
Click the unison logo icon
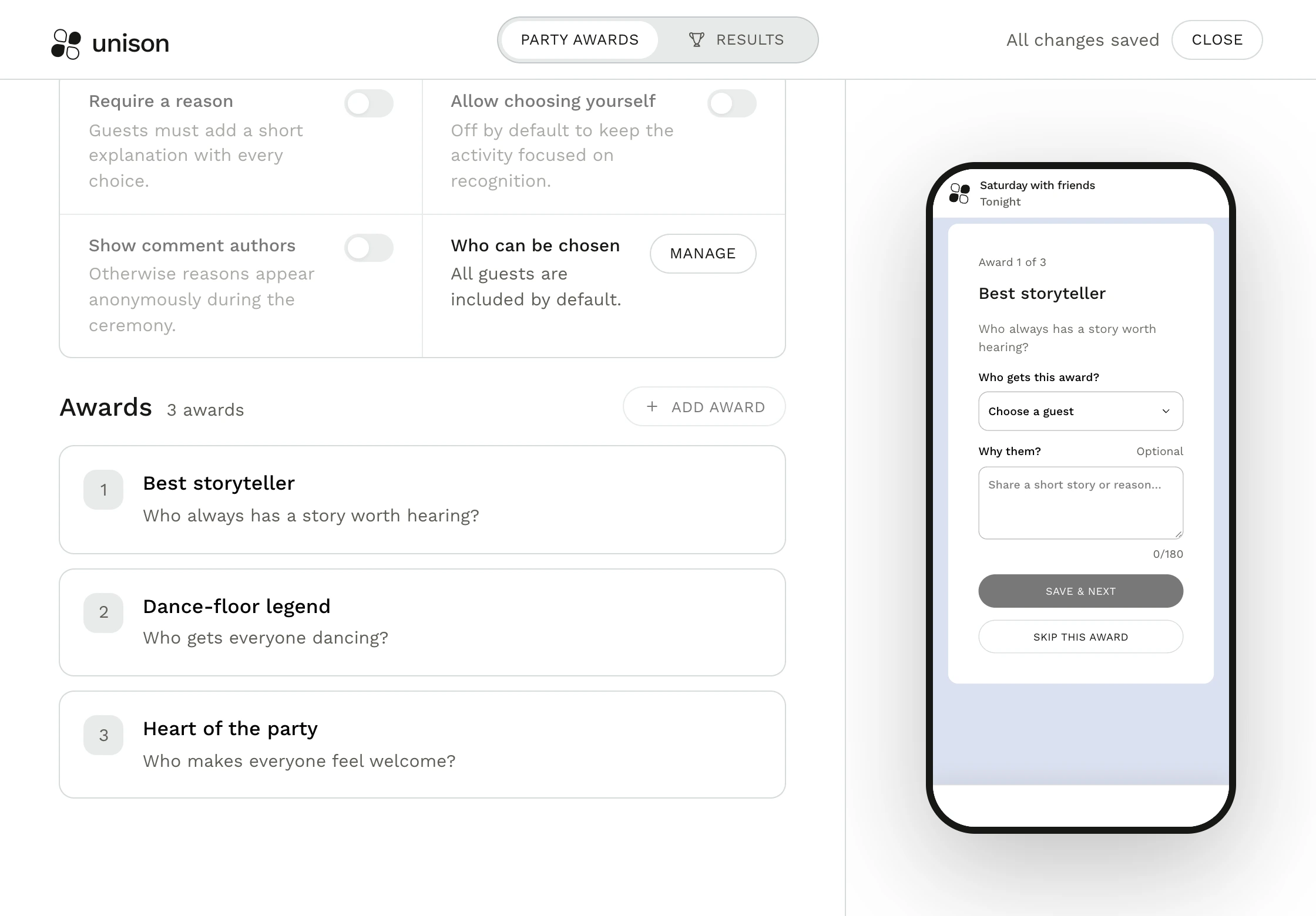coord(66,44)
